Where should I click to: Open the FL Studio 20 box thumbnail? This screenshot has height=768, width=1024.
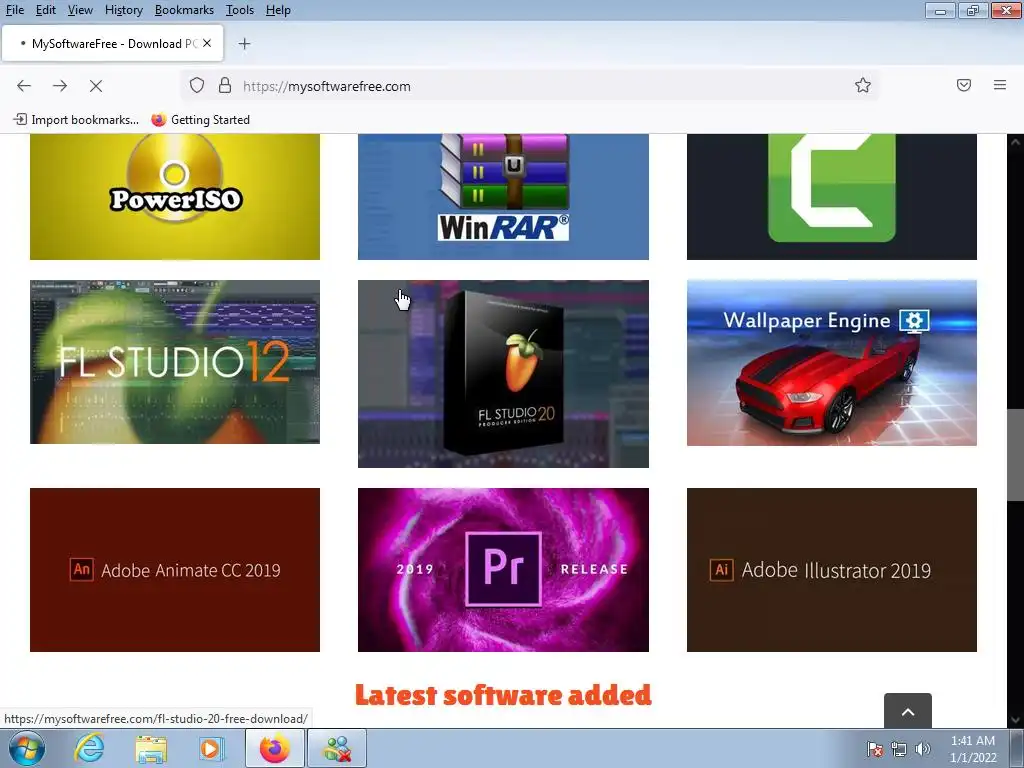tap(504, 374)
